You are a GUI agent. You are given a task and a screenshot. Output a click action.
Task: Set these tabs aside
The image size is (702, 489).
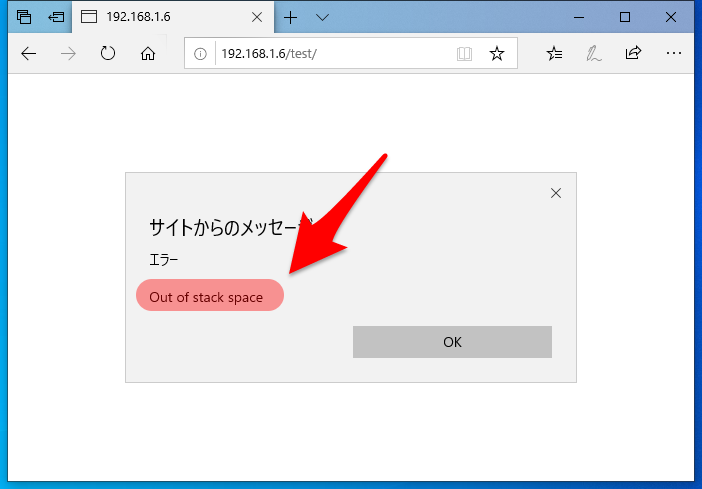(x=56, y=17)
